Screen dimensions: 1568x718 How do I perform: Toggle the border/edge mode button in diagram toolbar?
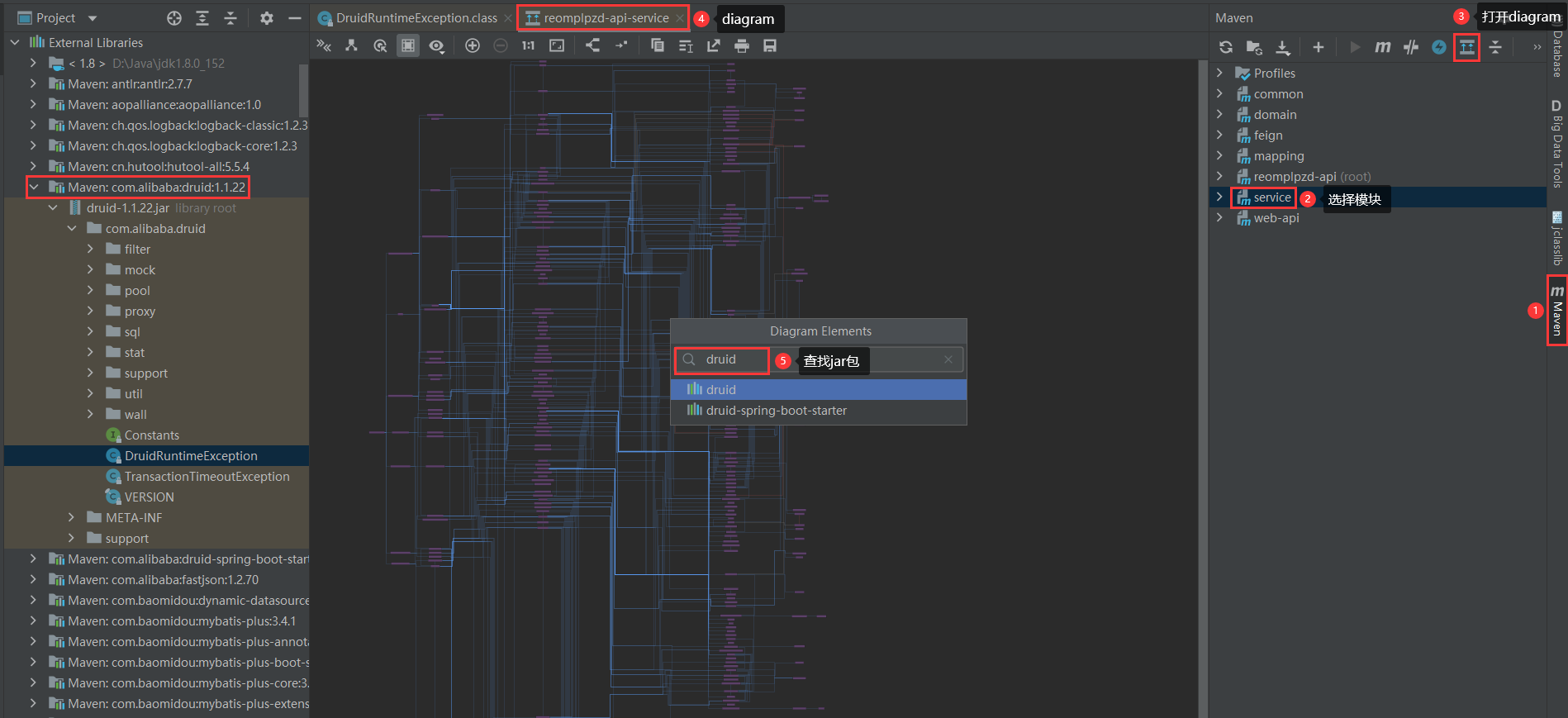click(408, 45)
